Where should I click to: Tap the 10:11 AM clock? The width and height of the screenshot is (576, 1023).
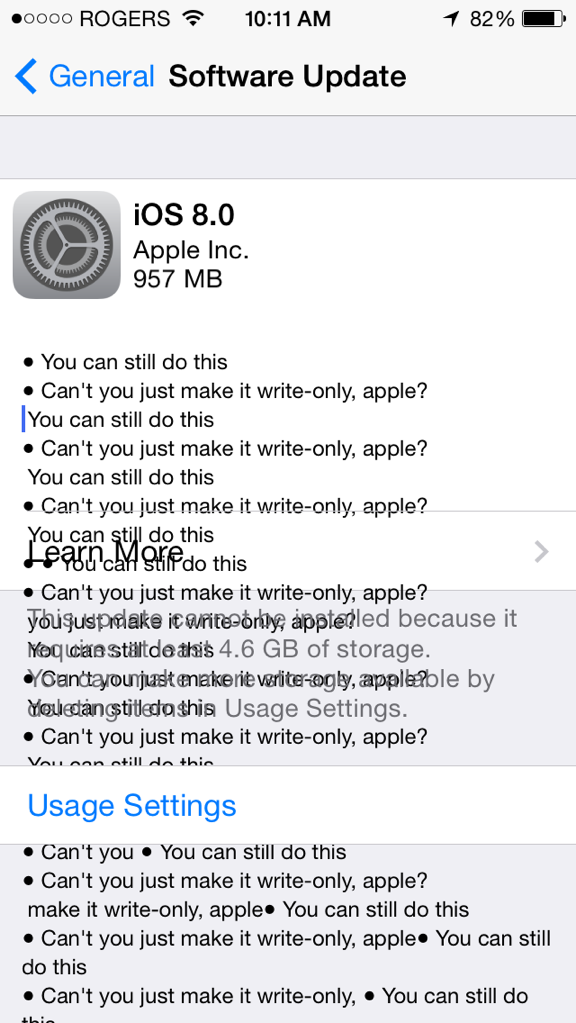coord(288,19)
